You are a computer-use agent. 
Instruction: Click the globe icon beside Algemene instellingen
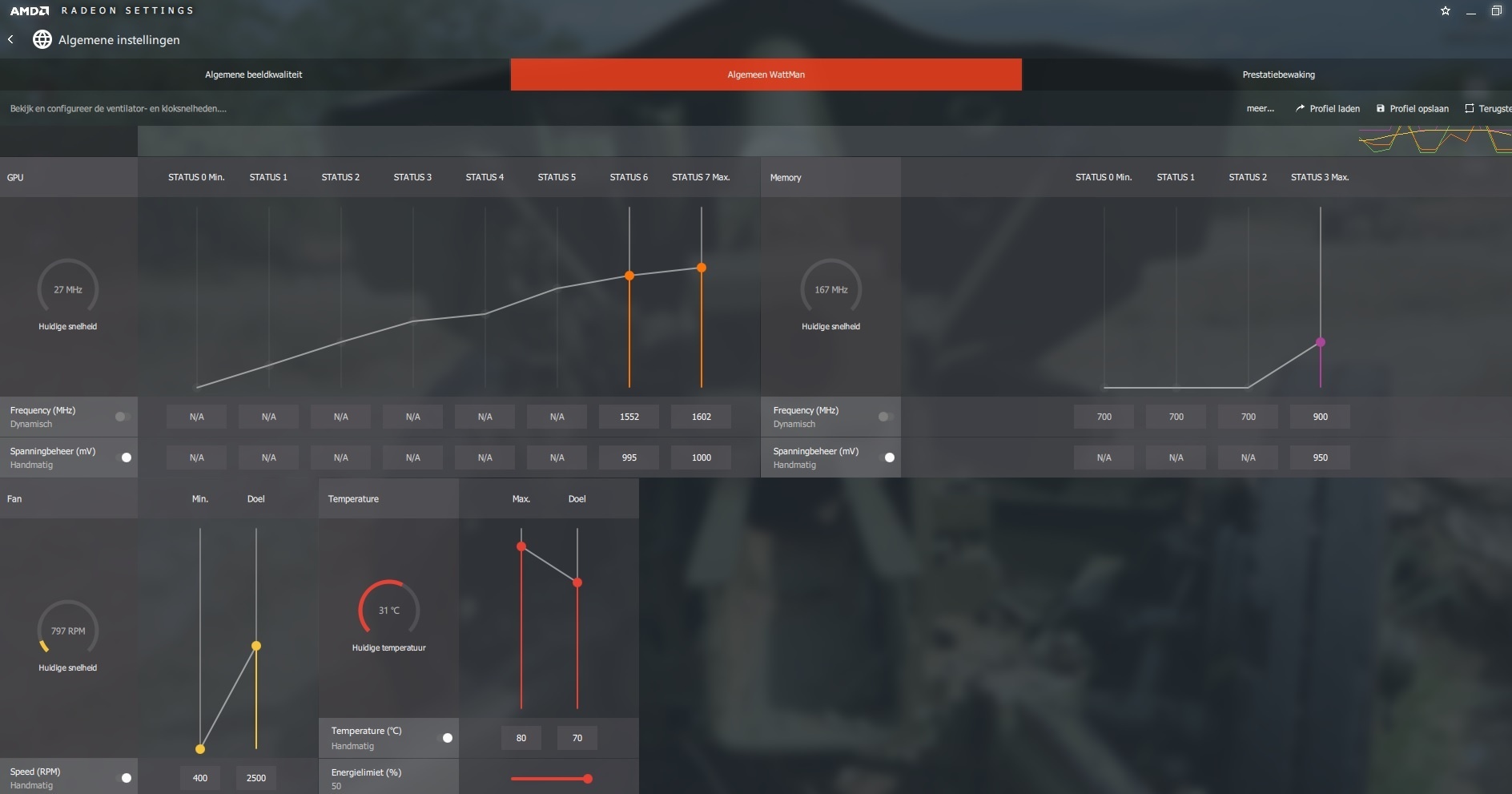click(42, 39)
